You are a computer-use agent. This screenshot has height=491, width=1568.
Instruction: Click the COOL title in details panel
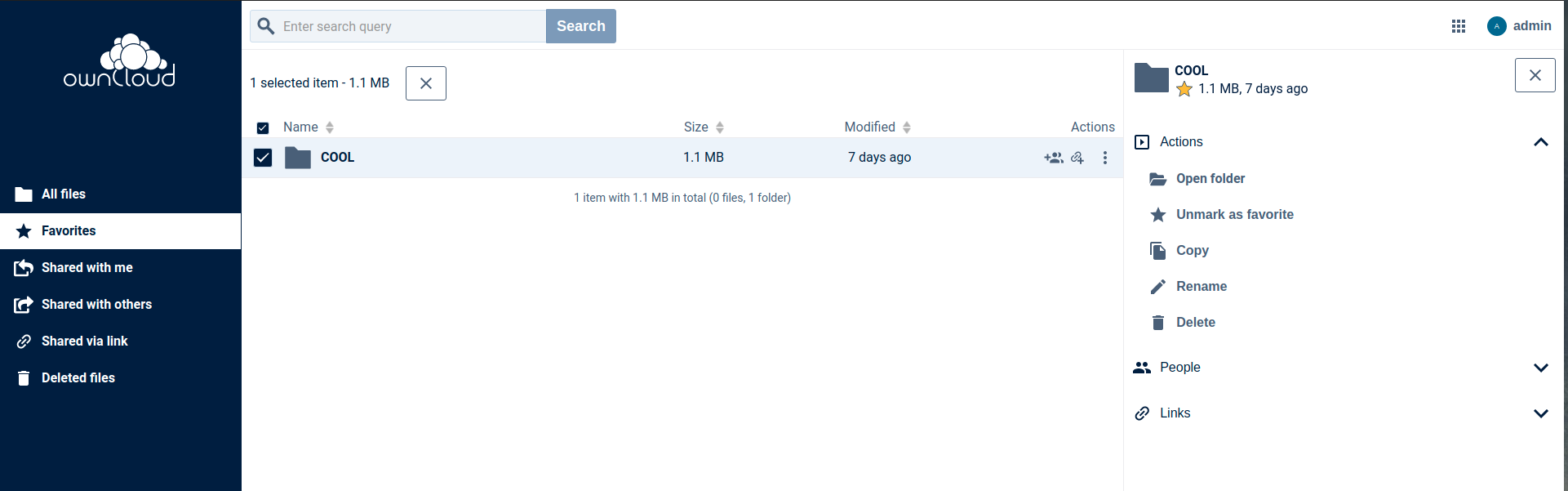pyautogui.click(x=1191, y=71)
